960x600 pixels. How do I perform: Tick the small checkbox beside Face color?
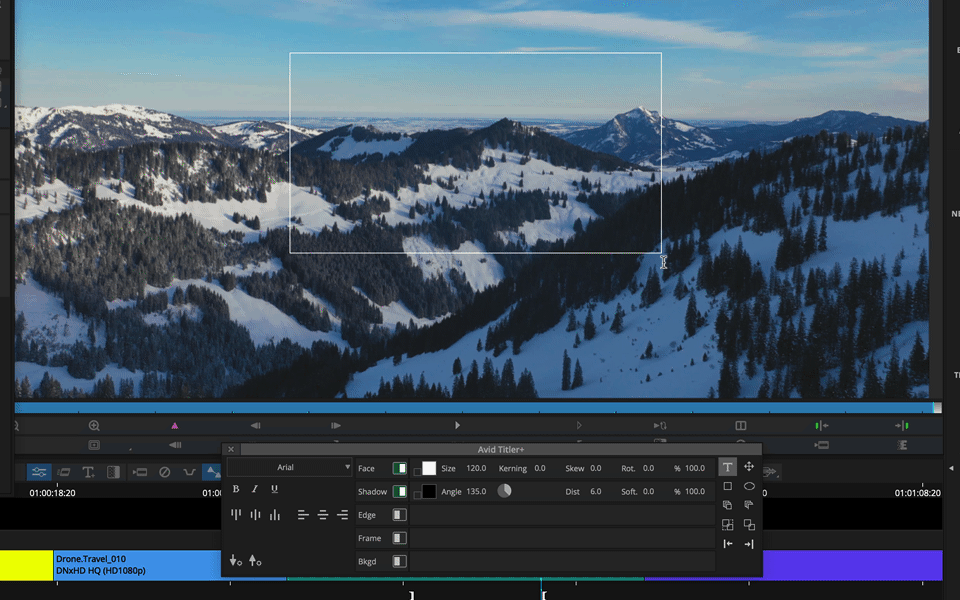[x=417, y=471]
